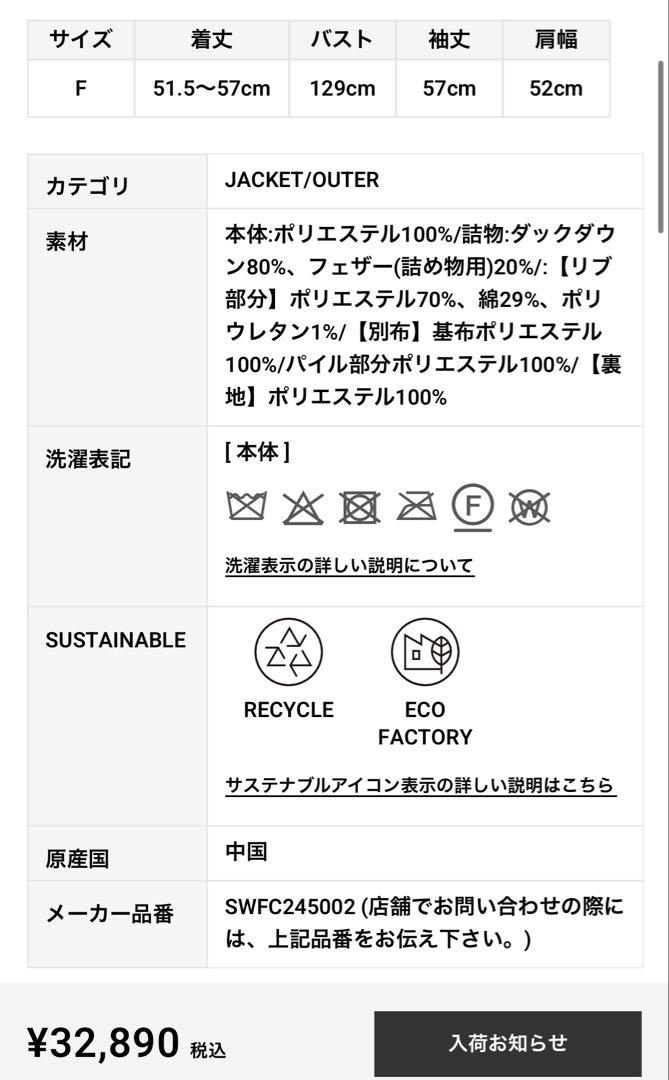The image size is (669, 1080).
Task: Click the ECO FACTORY icon
Action: click(x=425, y=652)
